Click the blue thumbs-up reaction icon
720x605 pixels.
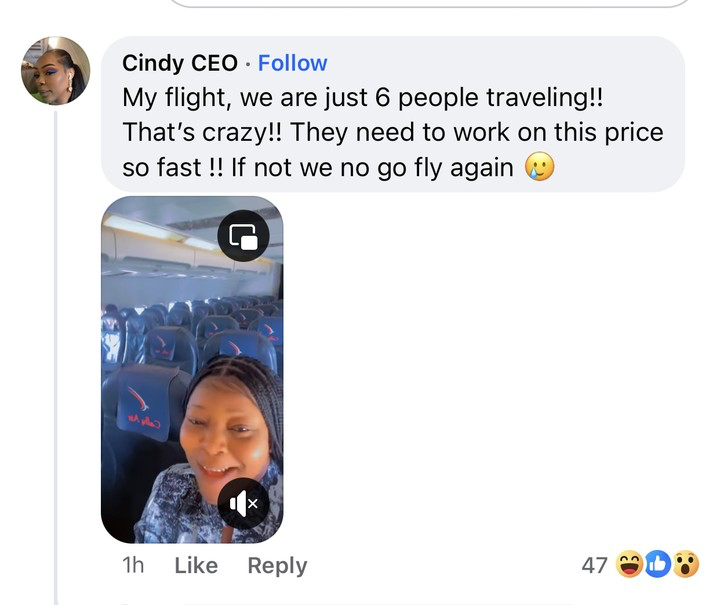tap(657, 565)
